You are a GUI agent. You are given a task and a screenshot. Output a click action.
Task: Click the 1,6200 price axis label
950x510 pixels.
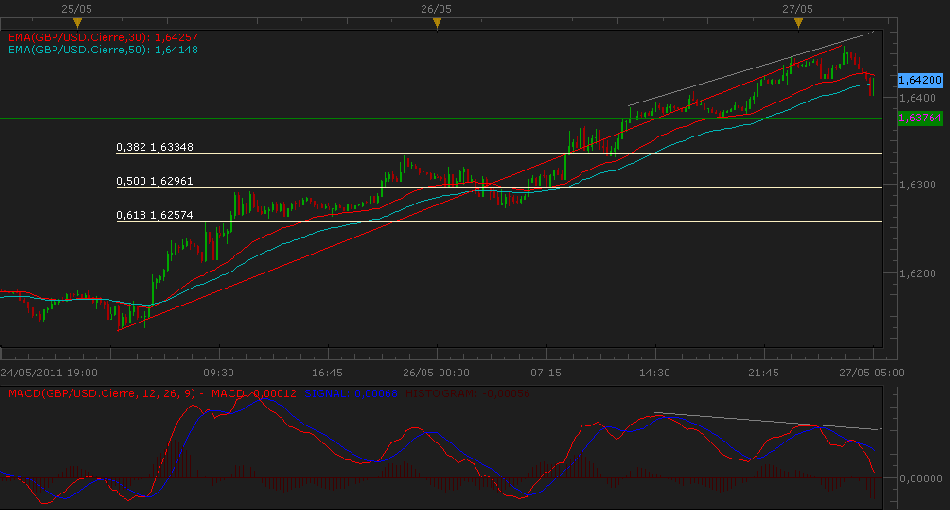(917, 273)
